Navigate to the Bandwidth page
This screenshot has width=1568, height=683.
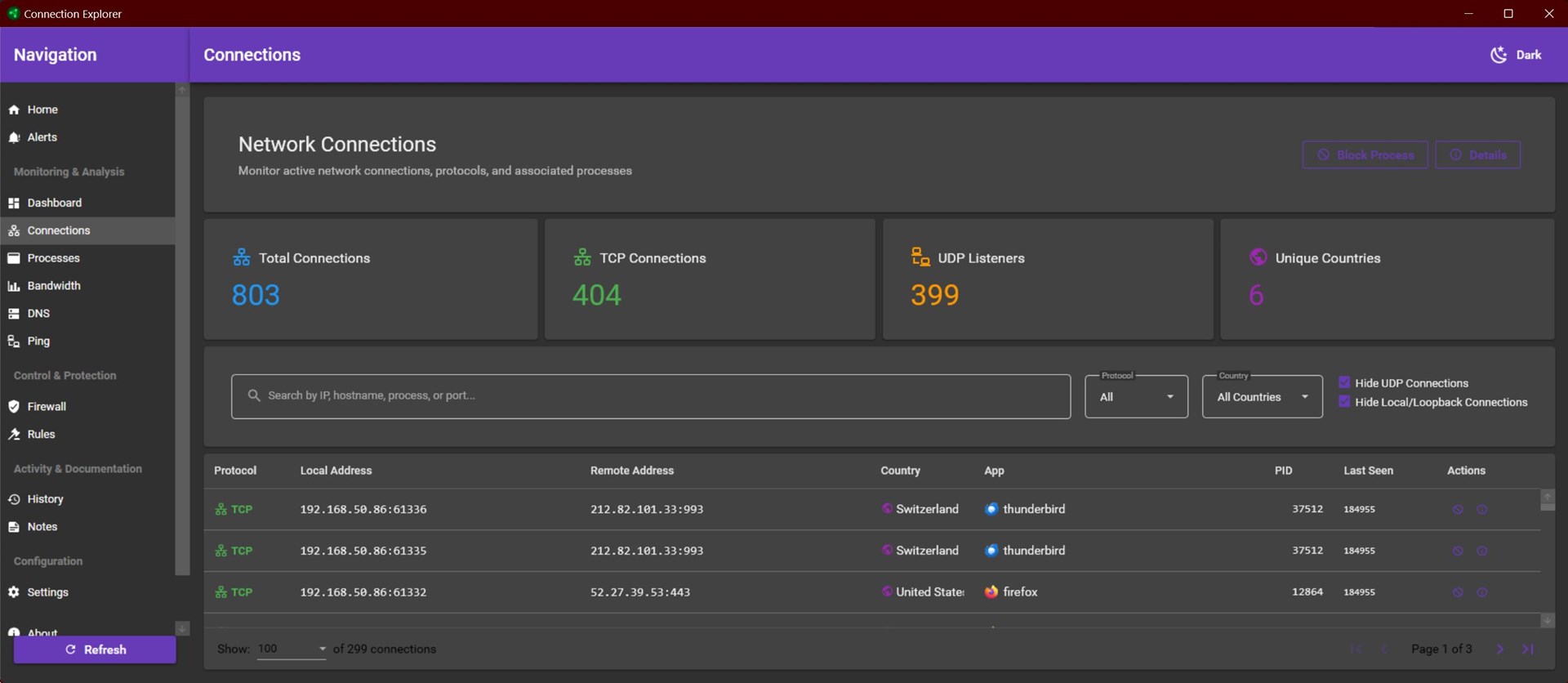54,286
